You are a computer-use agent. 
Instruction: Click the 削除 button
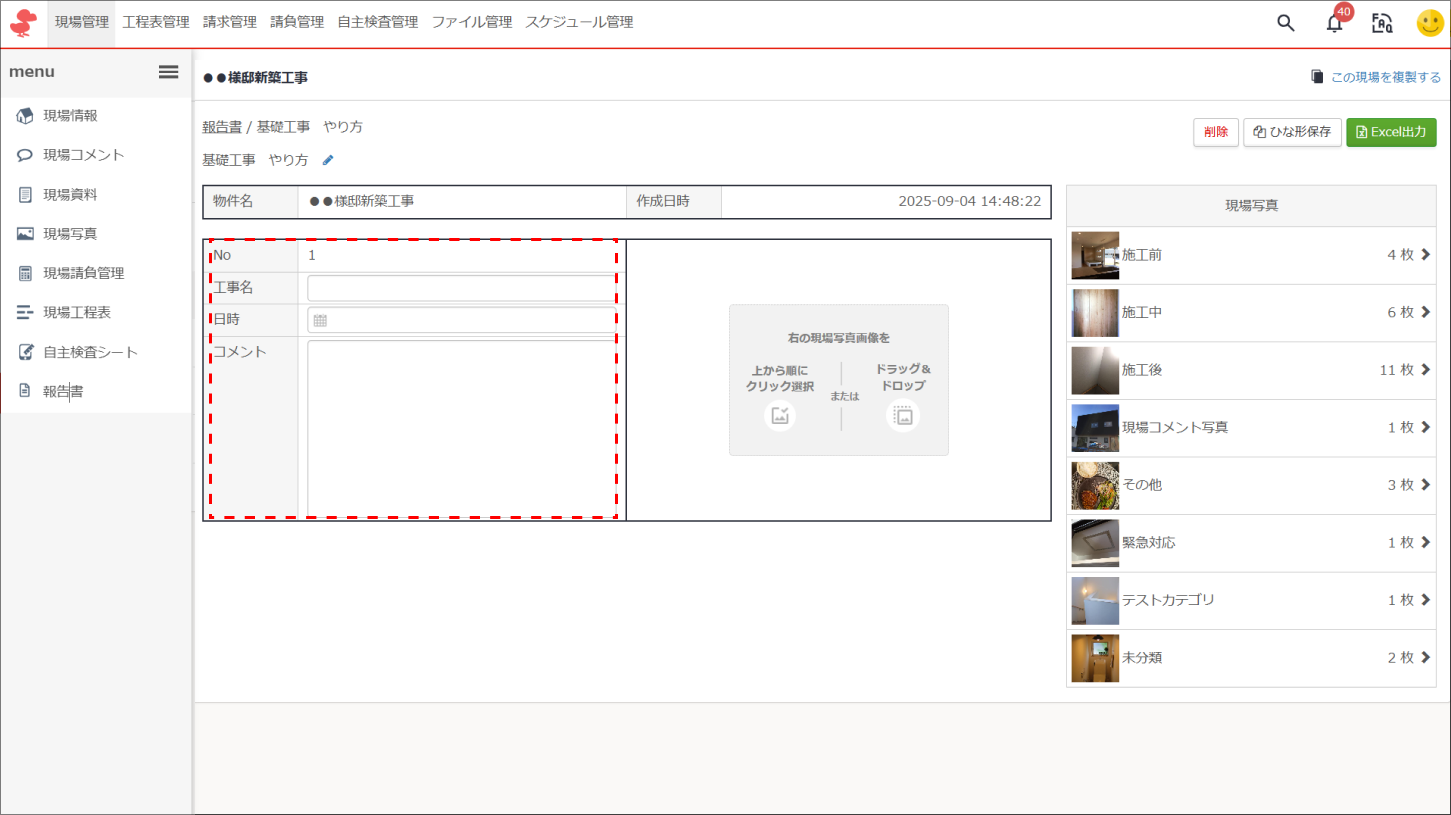click(1216, 132)
